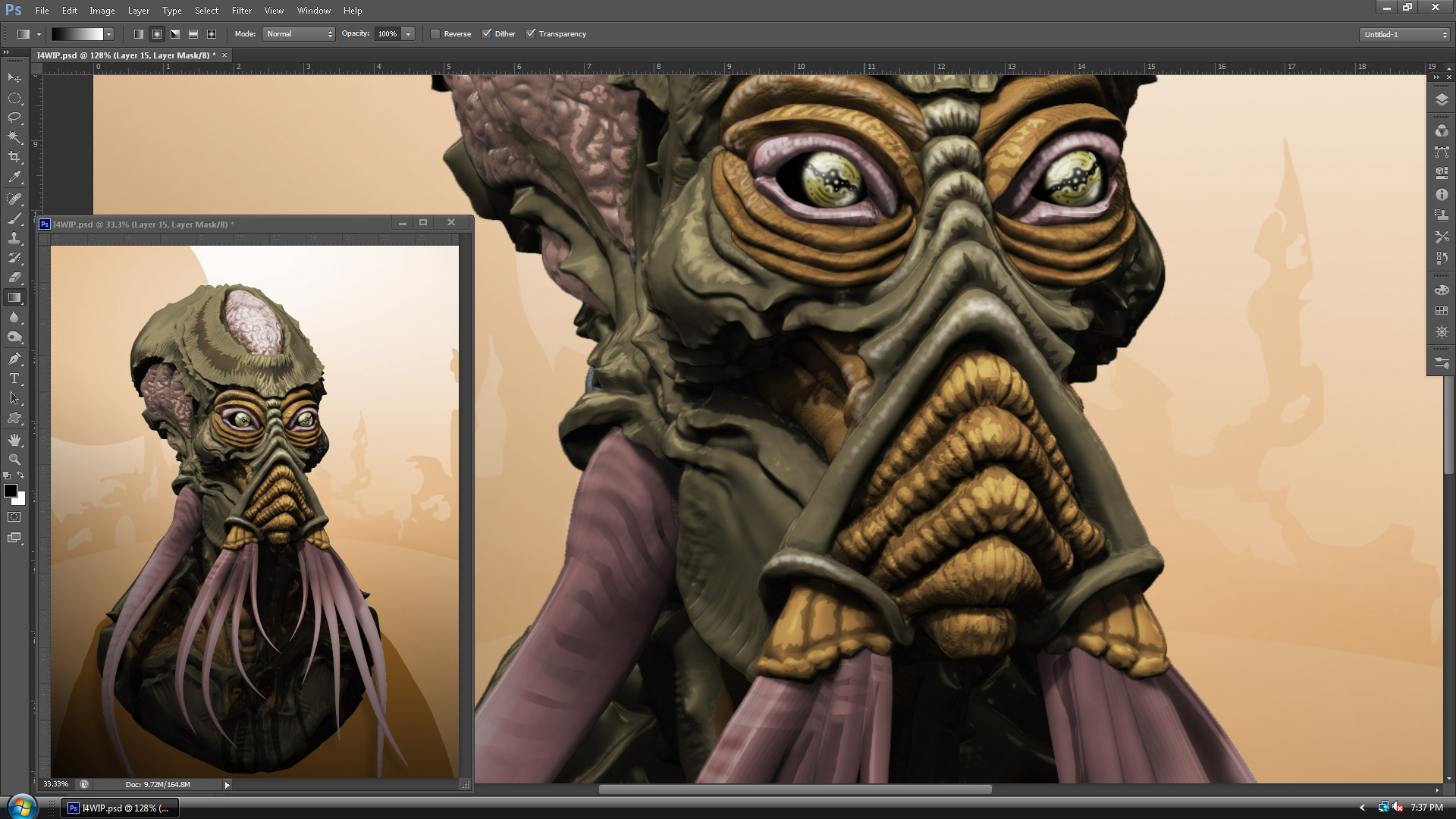Open the Paths panel icon
The height and width of the screenshot is (819, 1456).
coord(1442,152)
